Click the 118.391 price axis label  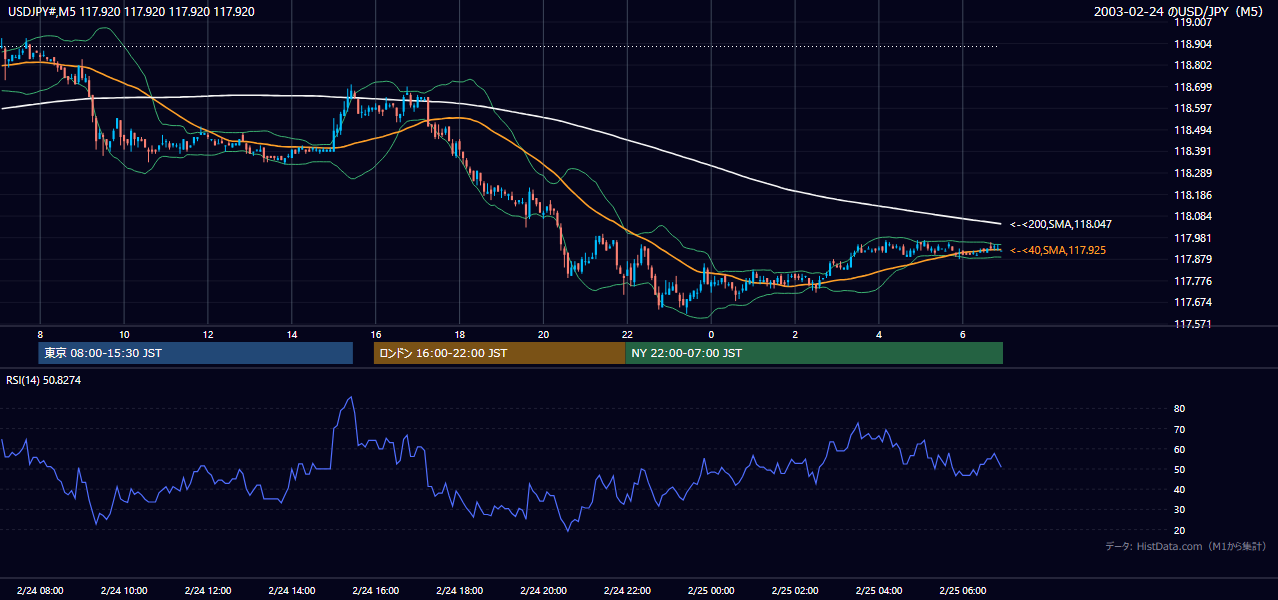pyautogui.click(x=1193, y=151)
